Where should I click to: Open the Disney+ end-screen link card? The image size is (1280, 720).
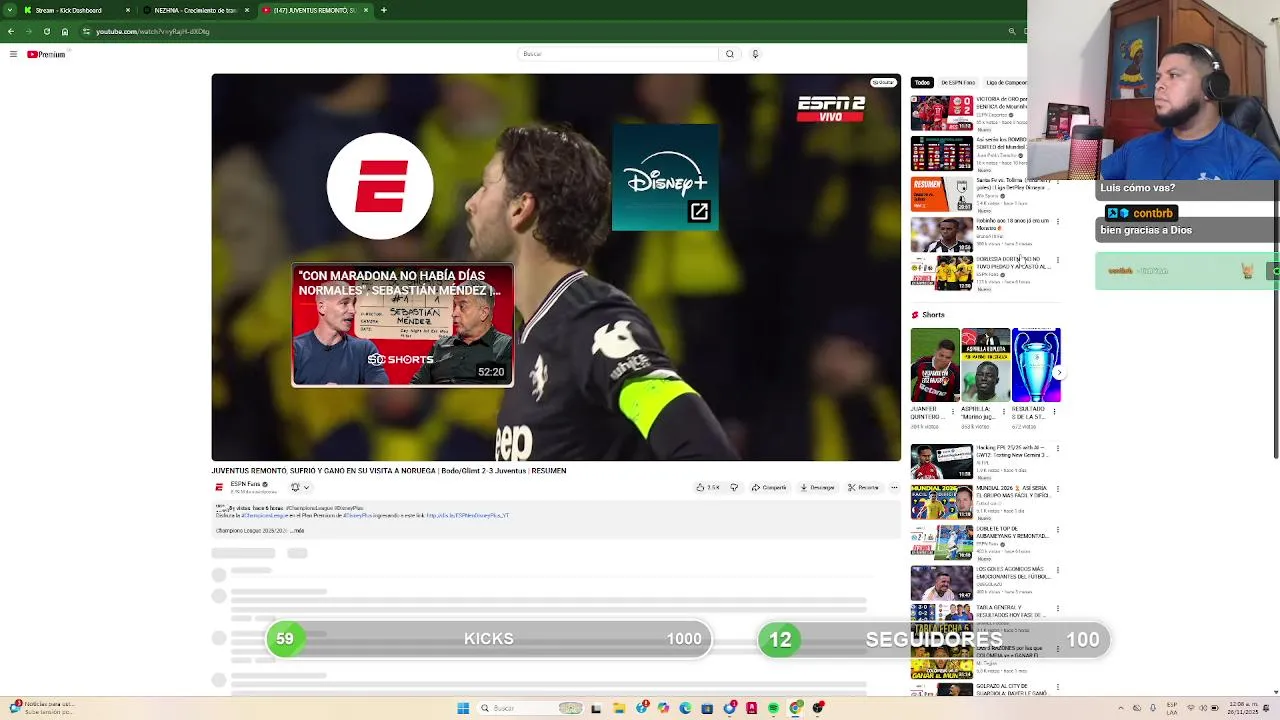coord(665,177)
